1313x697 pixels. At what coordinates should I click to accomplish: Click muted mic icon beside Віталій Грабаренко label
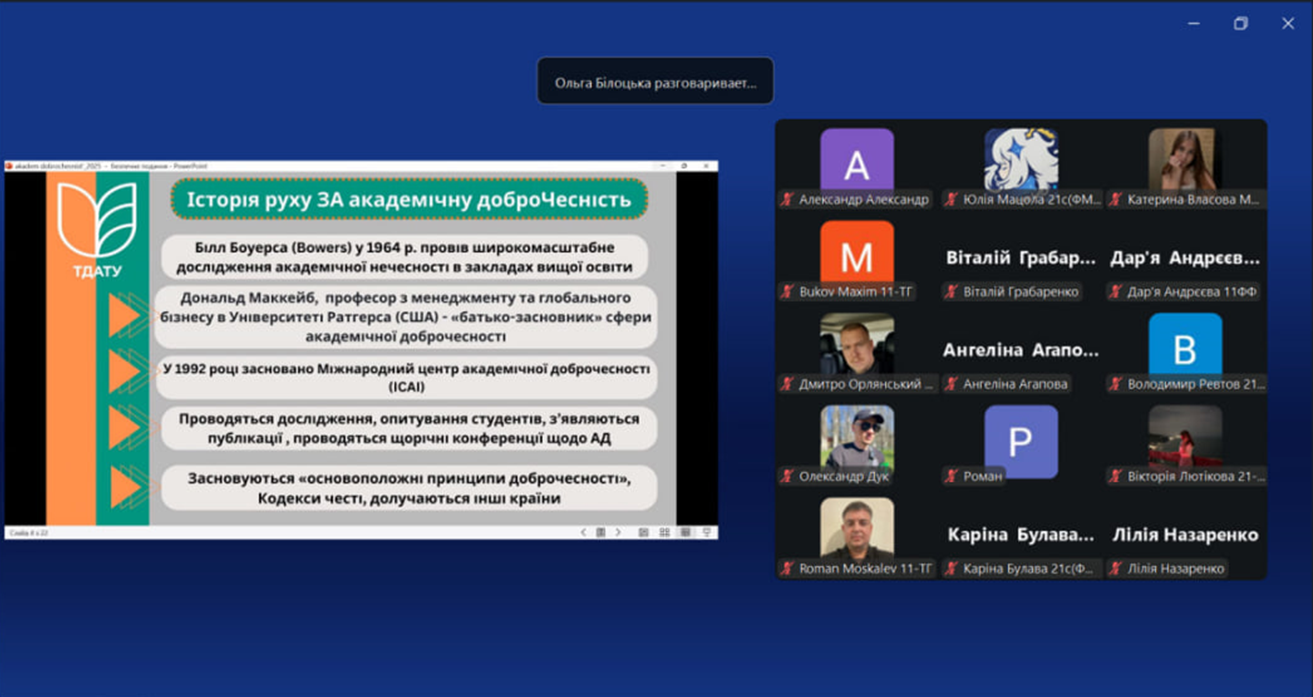coord(952,292)
